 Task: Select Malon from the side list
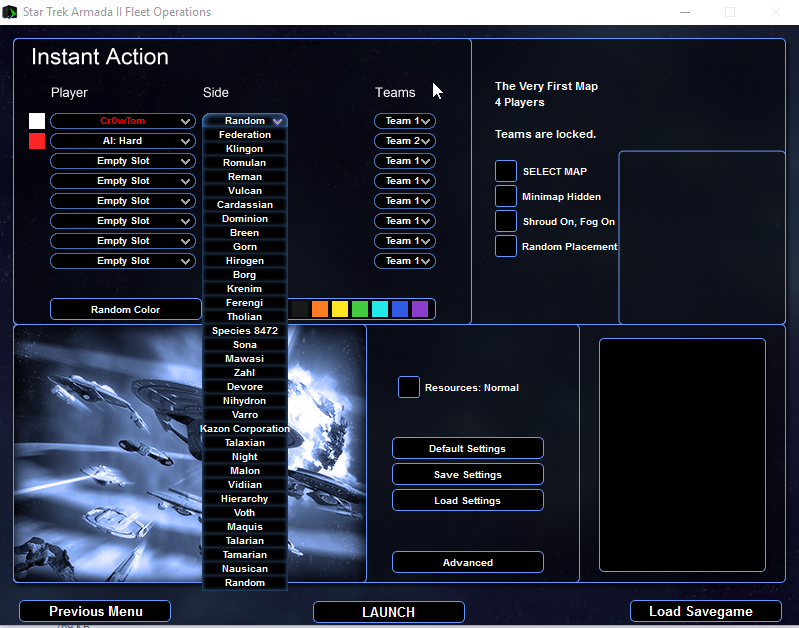tap(245, 471)
